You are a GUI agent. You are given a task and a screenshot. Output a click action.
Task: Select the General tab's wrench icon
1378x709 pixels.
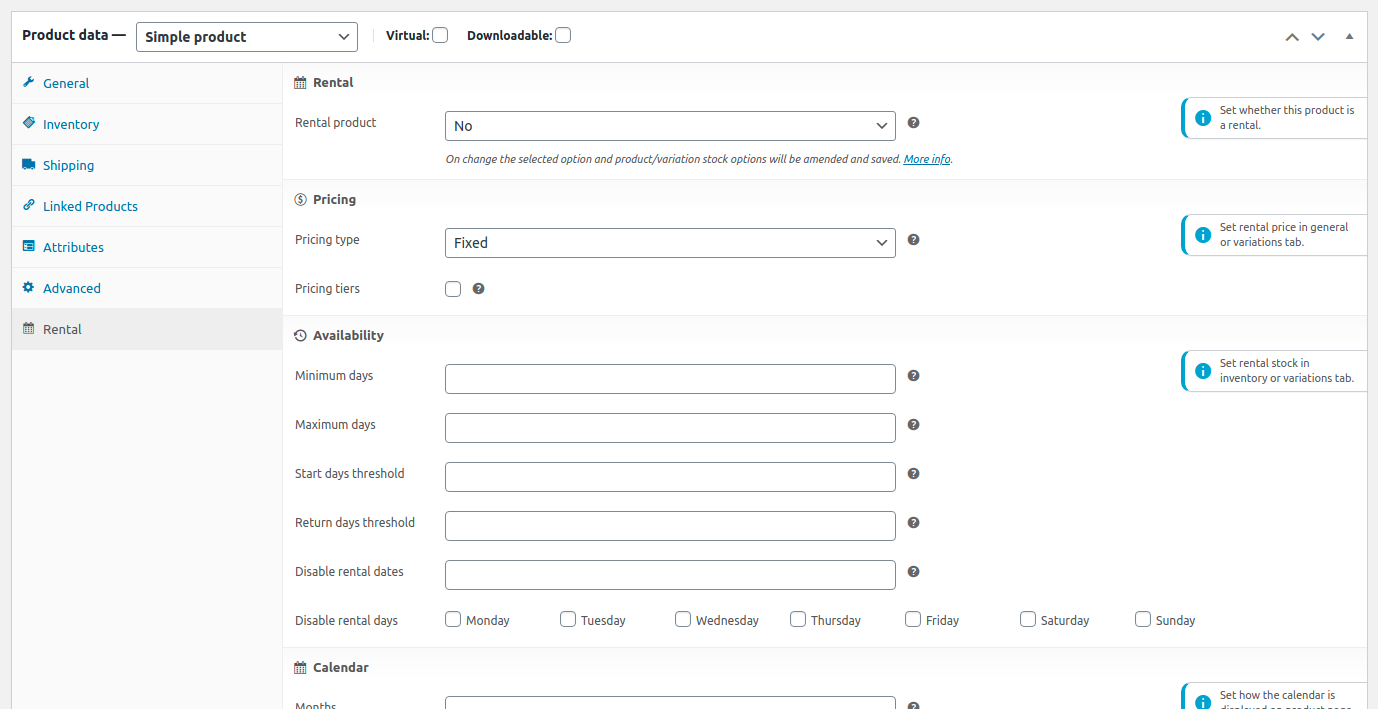(x=31, y=83)
